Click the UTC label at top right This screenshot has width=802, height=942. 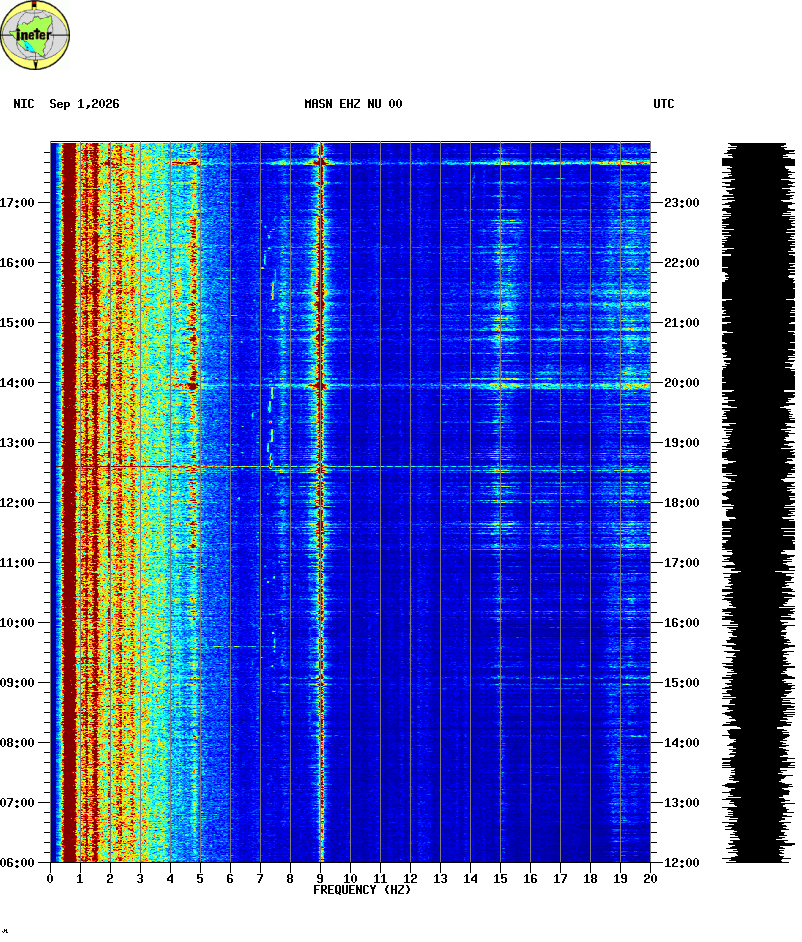pyautogui.click(x=663, y=104)
